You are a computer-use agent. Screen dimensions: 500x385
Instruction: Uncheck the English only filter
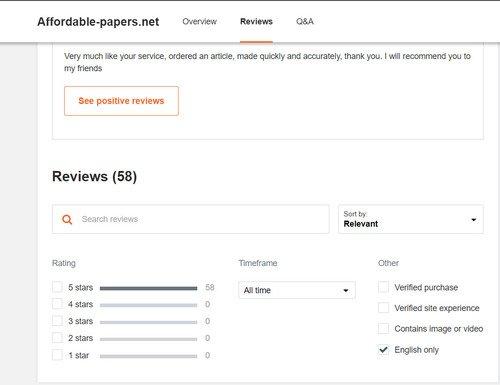pos(383,350)
